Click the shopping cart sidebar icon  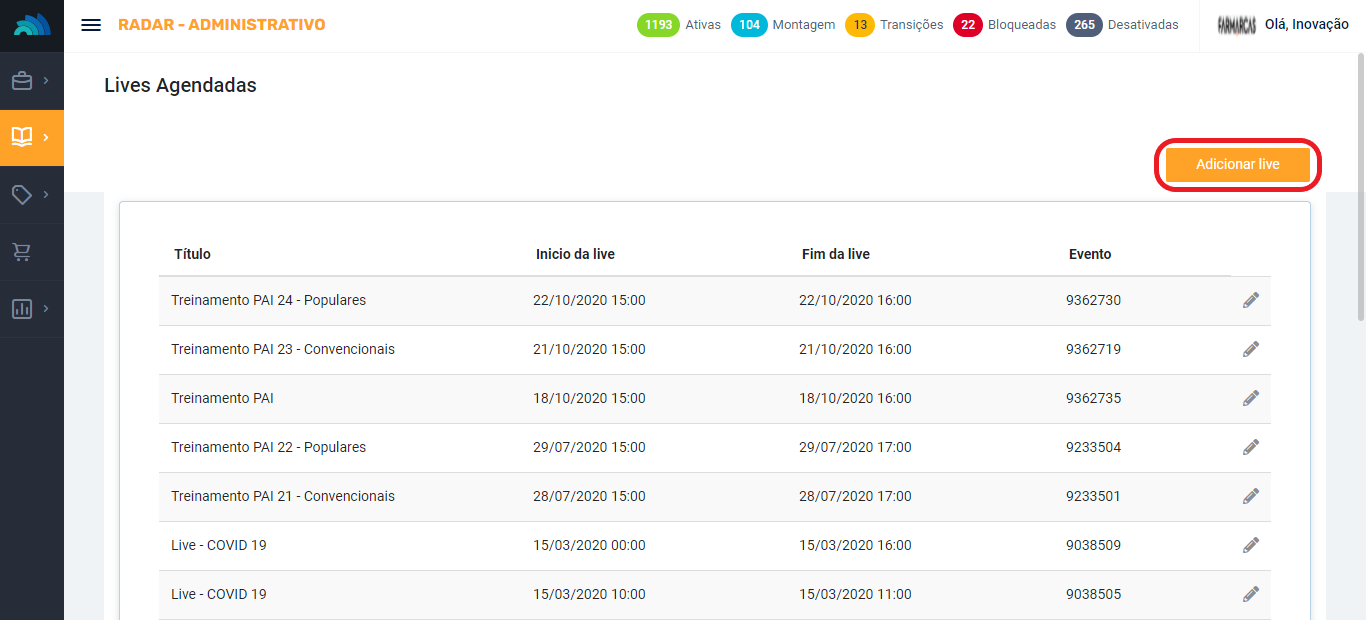coord(22,252)
